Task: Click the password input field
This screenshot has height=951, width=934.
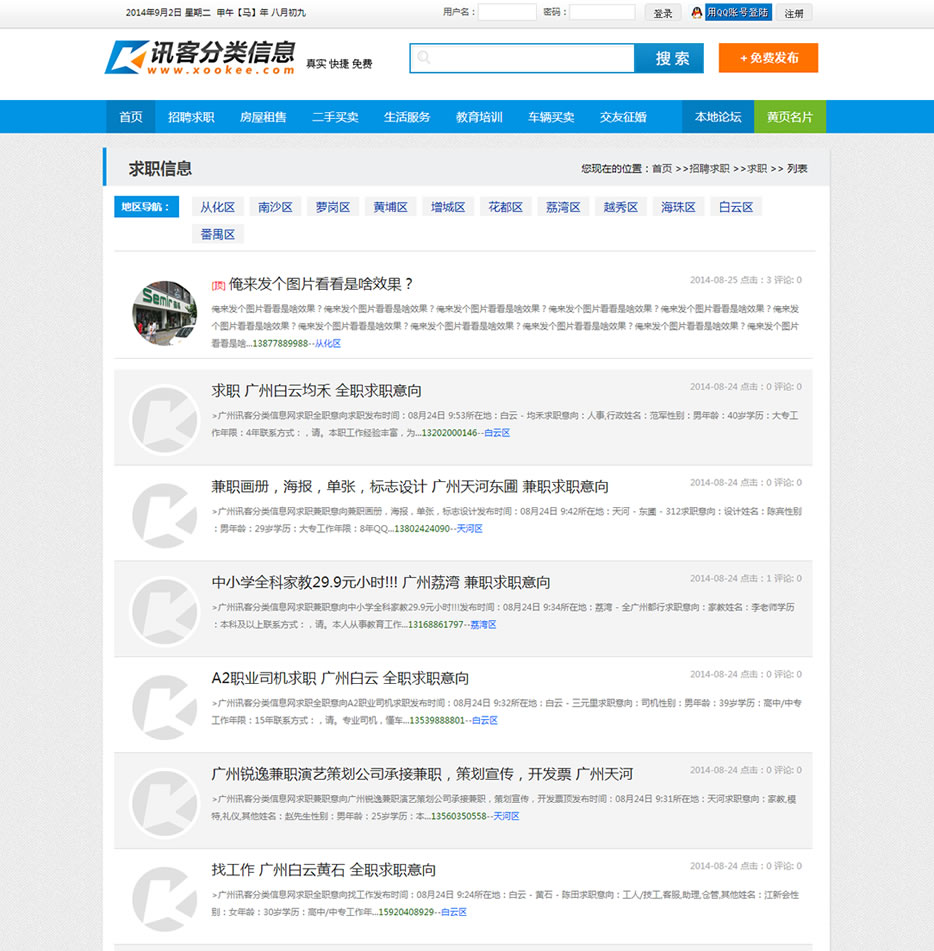Action: (x=602, y=12)
